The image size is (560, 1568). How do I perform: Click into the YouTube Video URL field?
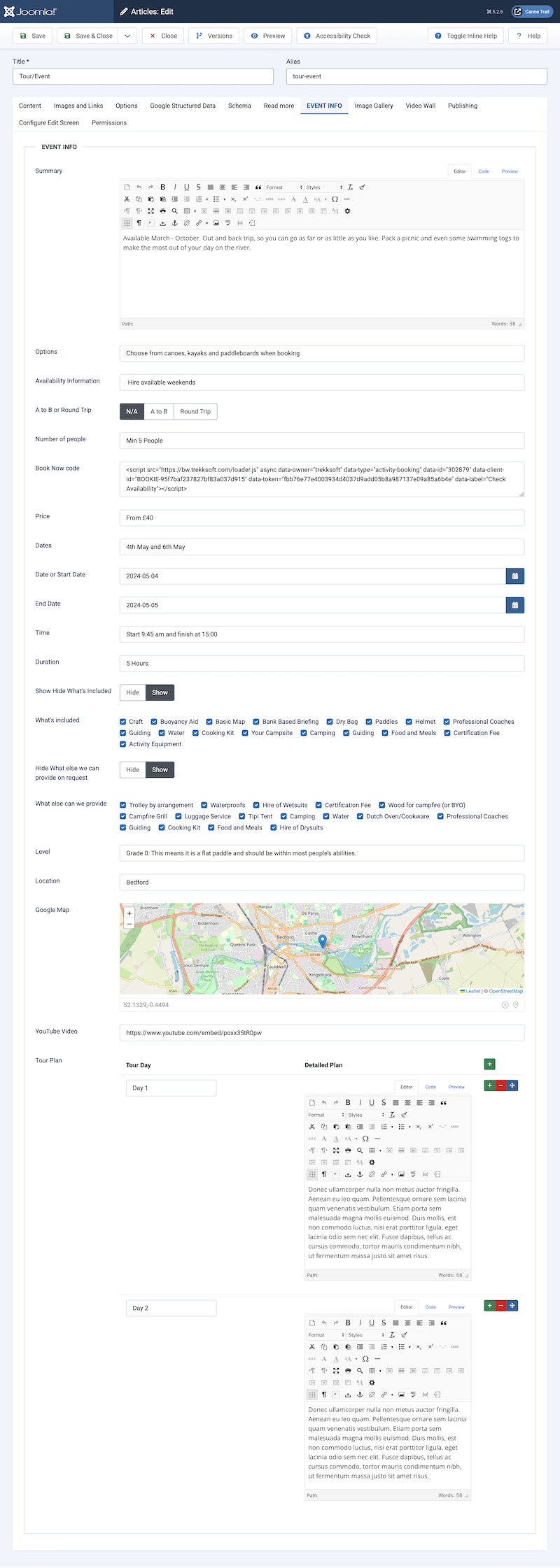coord(322,1033)
